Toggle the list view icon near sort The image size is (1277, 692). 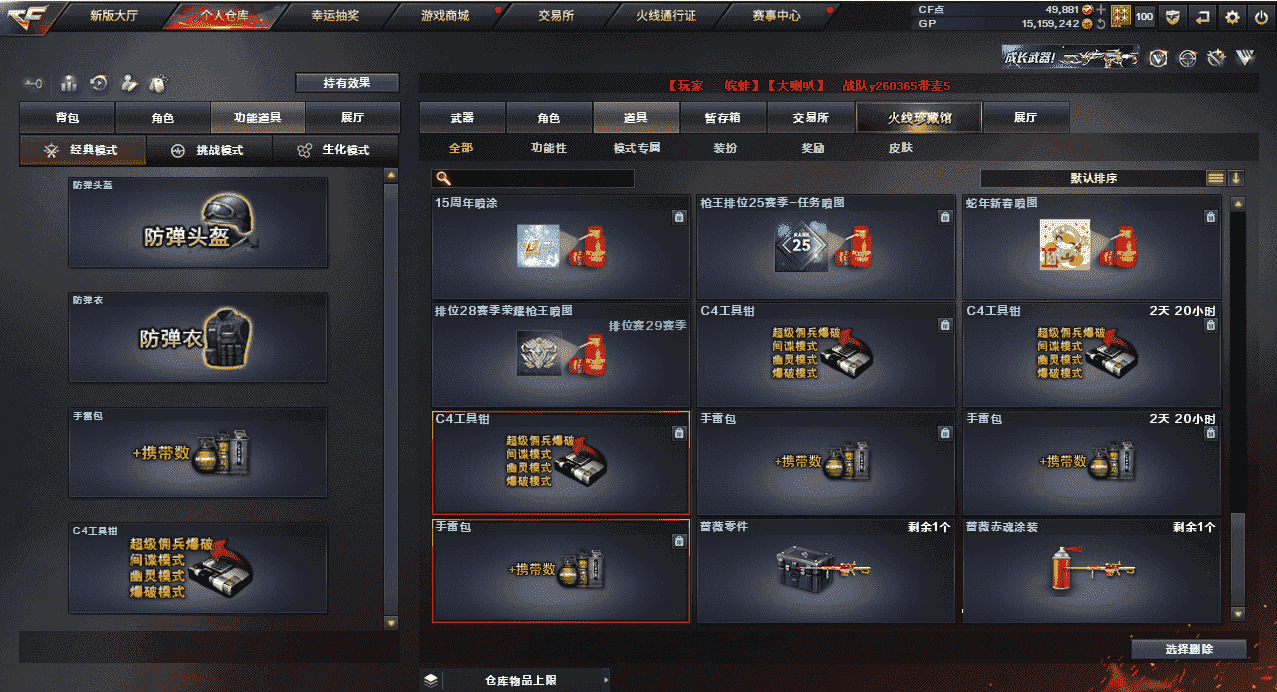coord(1216,178)
